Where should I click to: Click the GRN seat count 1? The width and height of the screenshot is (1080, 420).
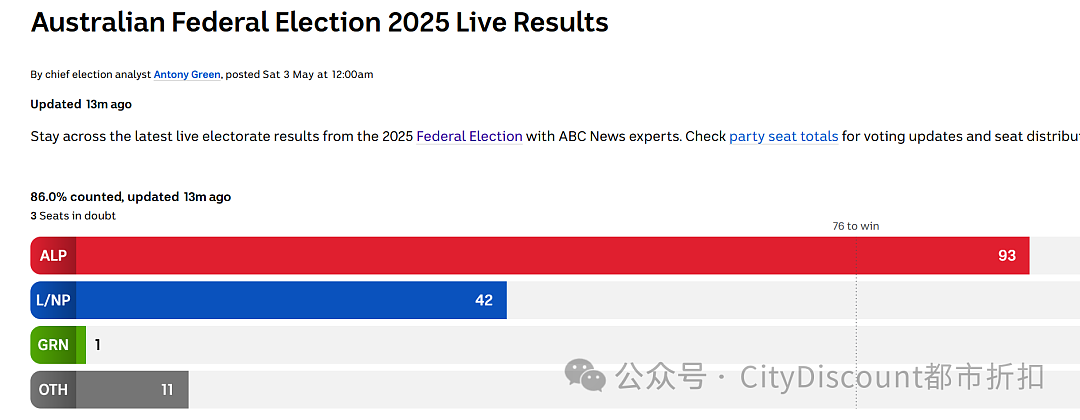coord(98,345)
